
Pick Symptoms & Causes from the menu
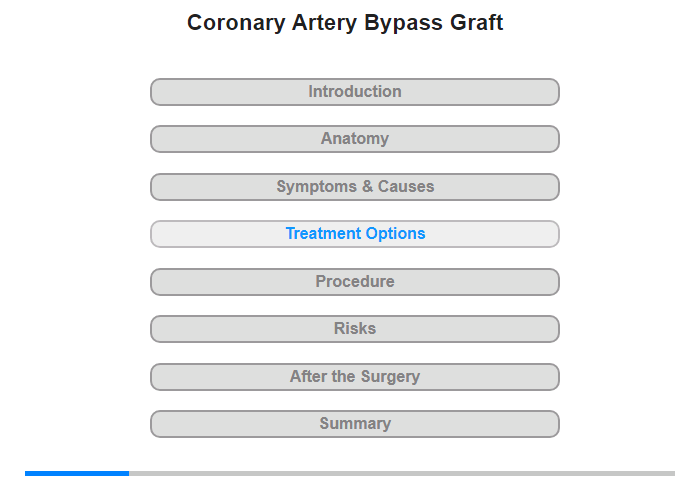pyautogui.click(x=355, y=187)
